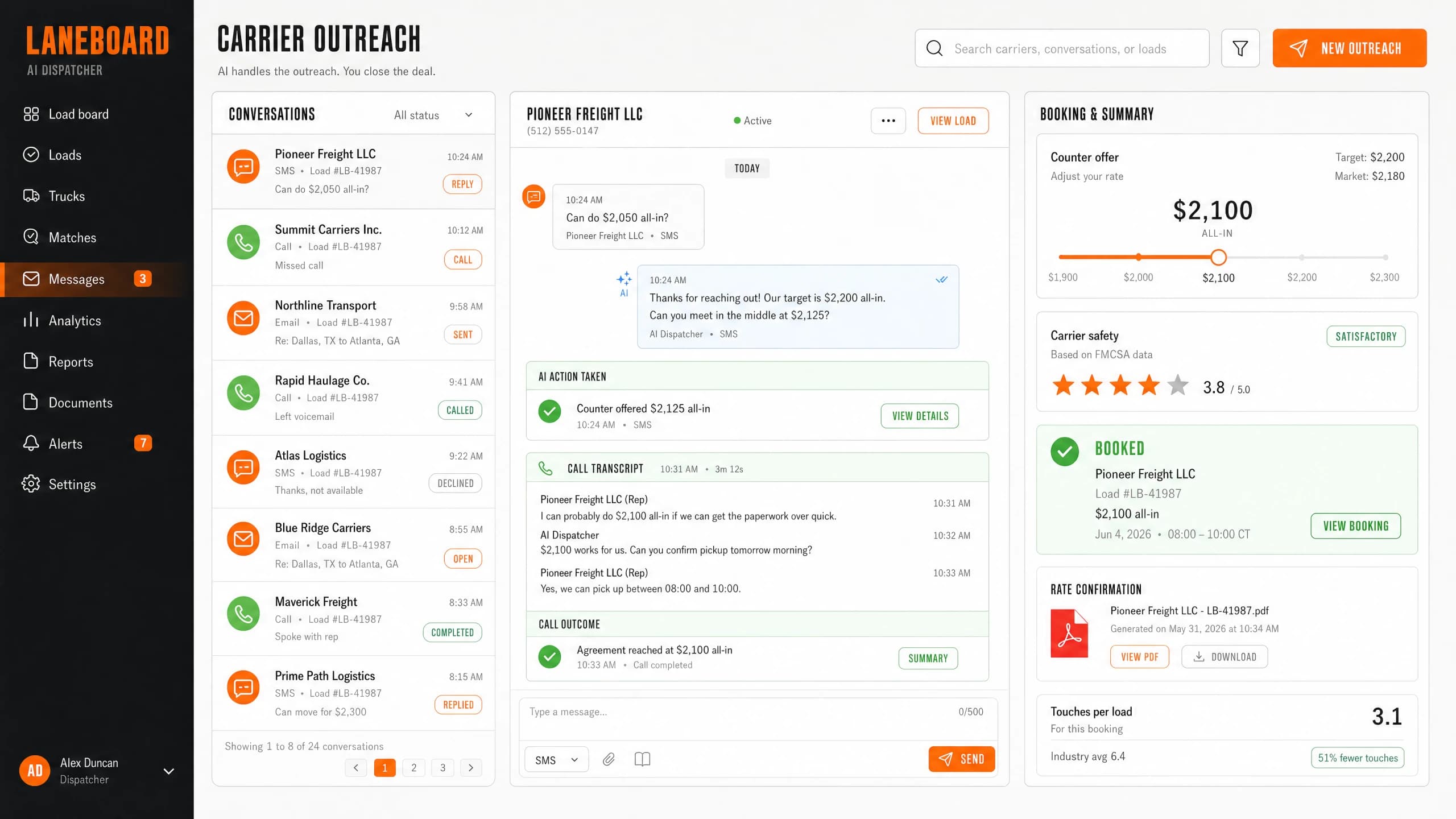Click the Summary button in Call Outcome
Screen dimensions: 1456x819
pos(928,658)
